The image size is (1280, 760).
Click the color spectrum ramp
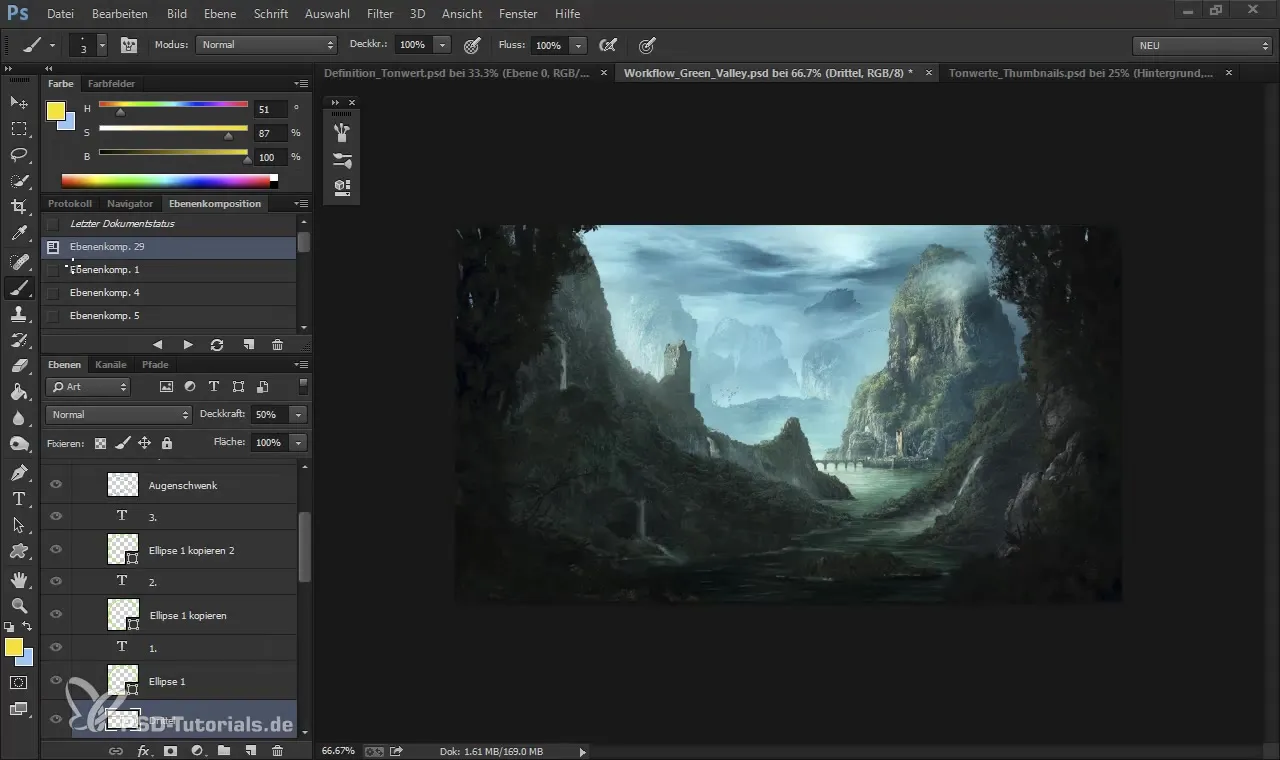pos(169,181)
